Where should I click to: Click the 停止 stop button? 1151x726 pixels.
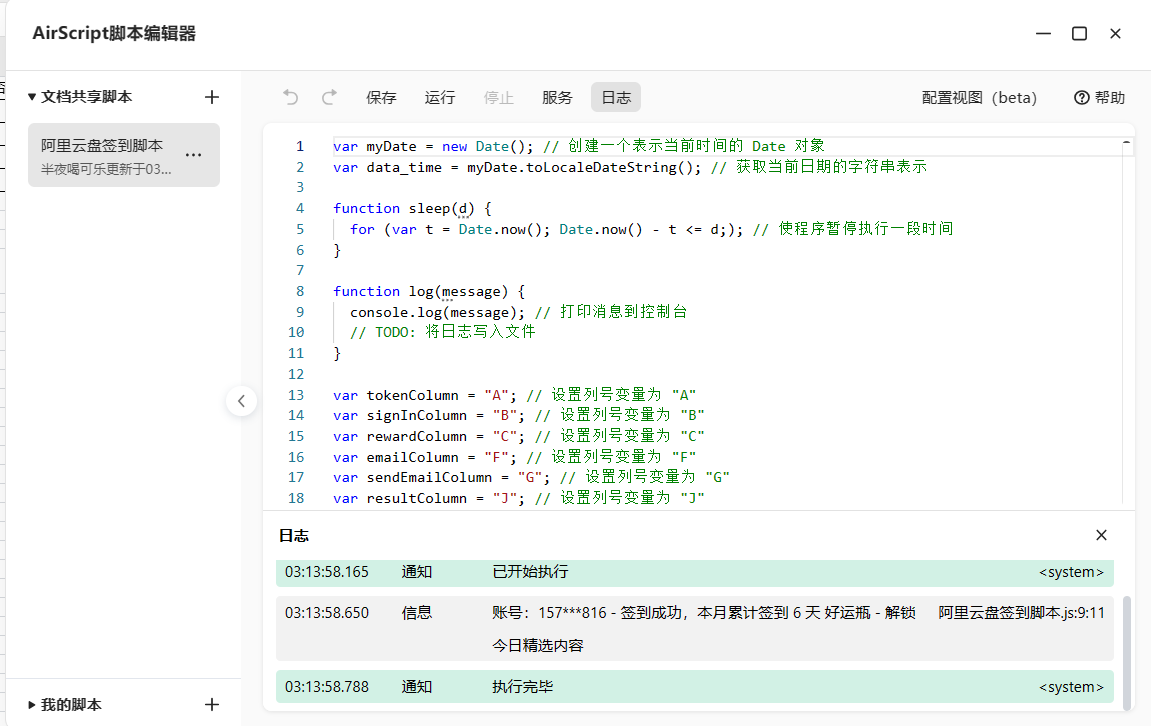pyautogui.click(x=498, y=98)
